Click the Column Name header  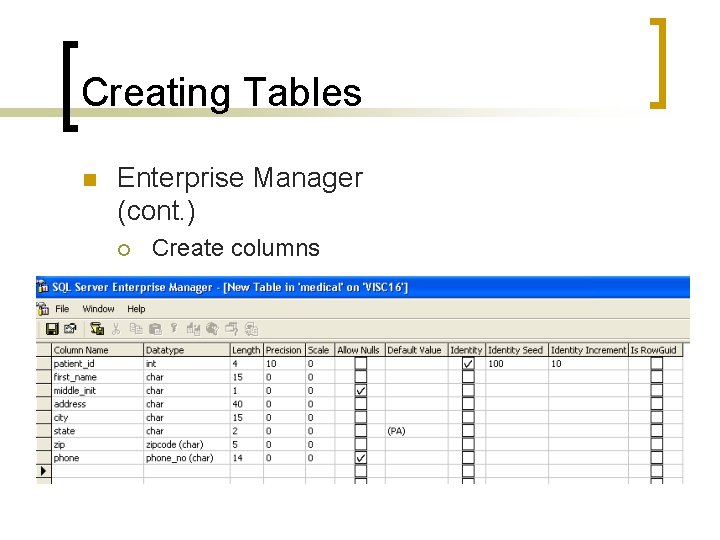[x=81, y=350]
